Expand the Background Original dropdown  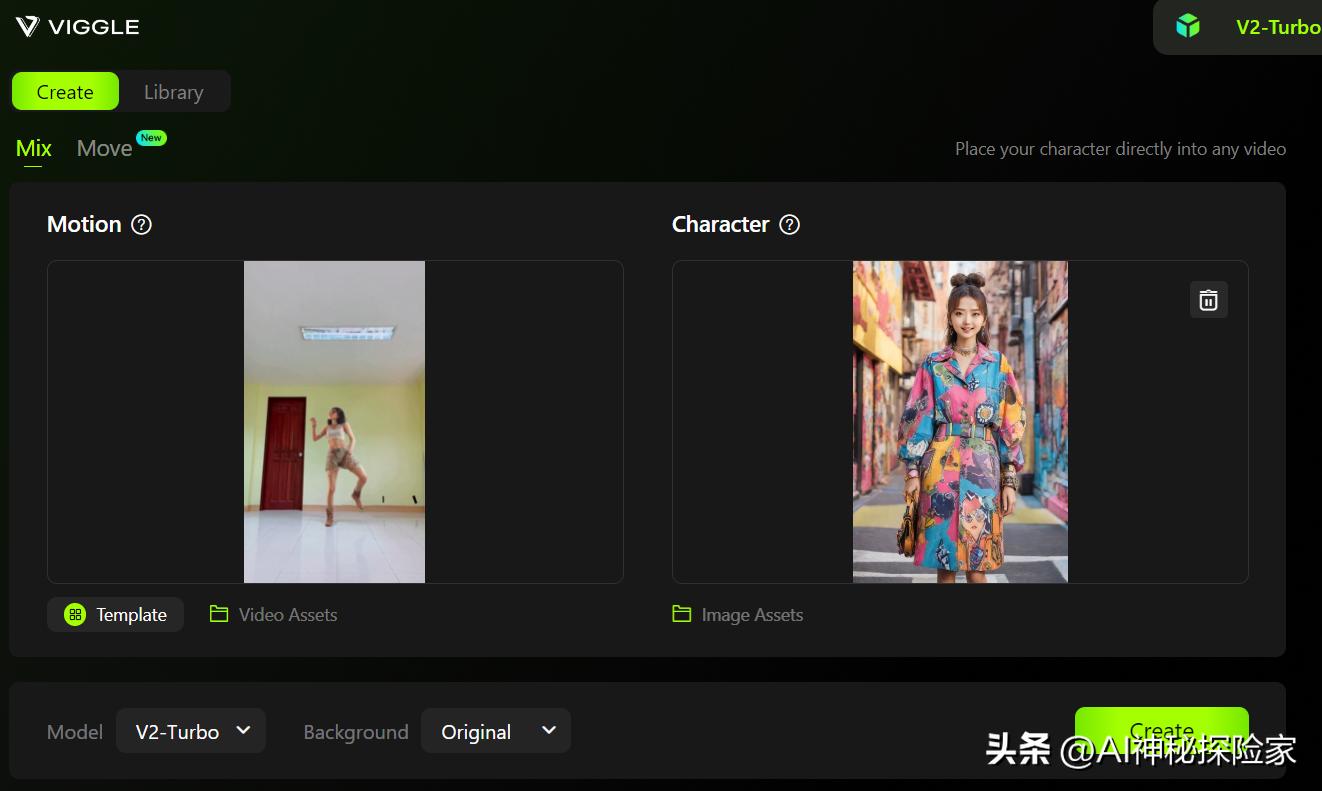point(496,731)
